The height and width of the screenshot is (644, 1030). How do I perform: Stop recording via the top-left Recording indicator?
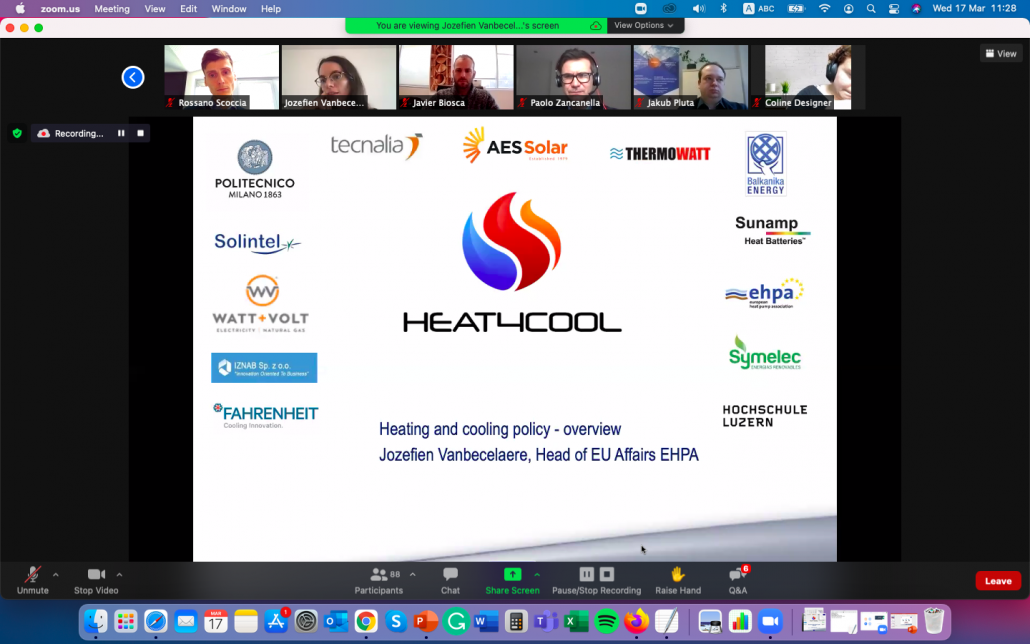pos(140,133)
